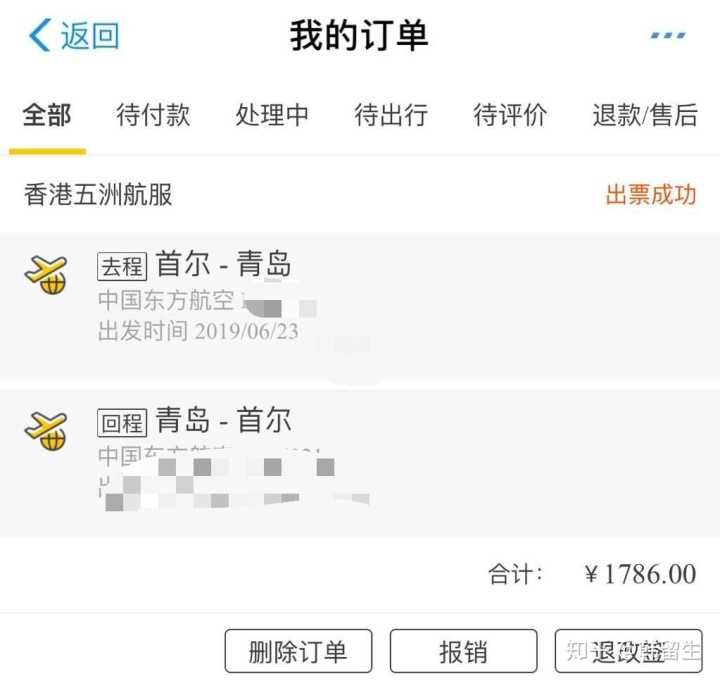Screen dimensions: 720x681
Task: Tap the 去程 tag label
Action: 122,266
